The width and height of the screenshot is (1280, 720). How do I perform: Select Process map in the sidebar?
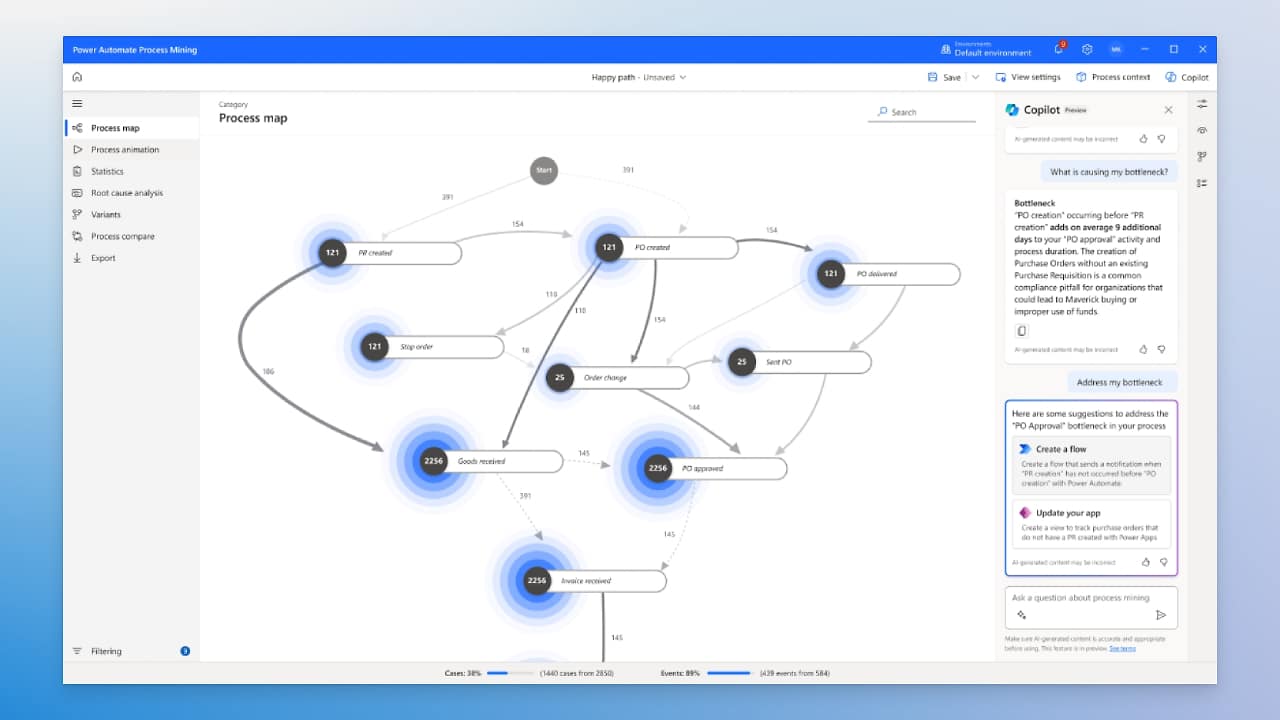(x=132, y=128)
